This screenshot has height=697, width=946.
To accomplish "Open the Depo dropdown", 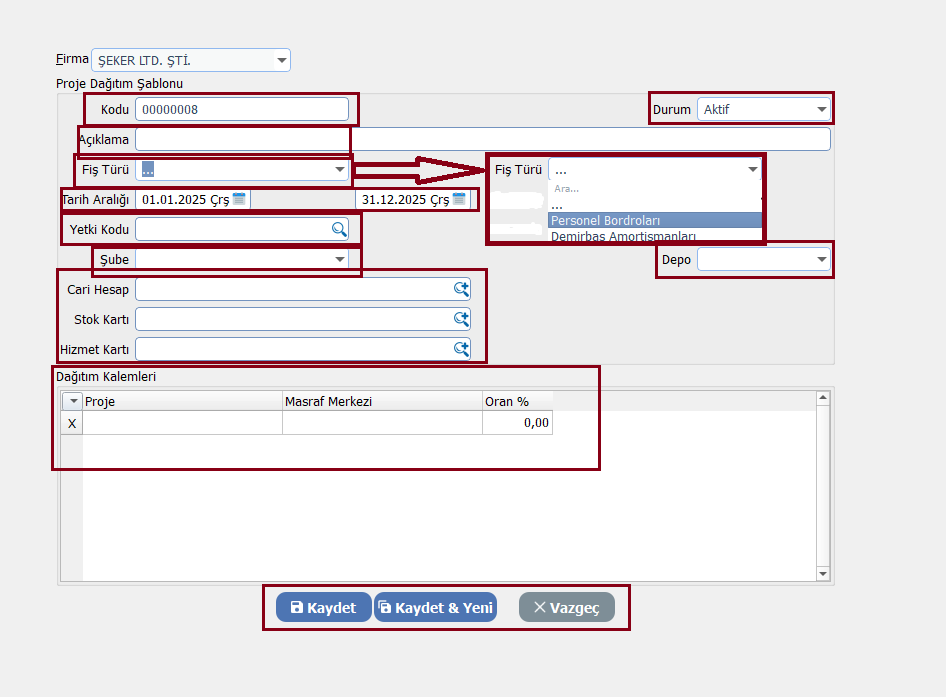I will [821, 260].
